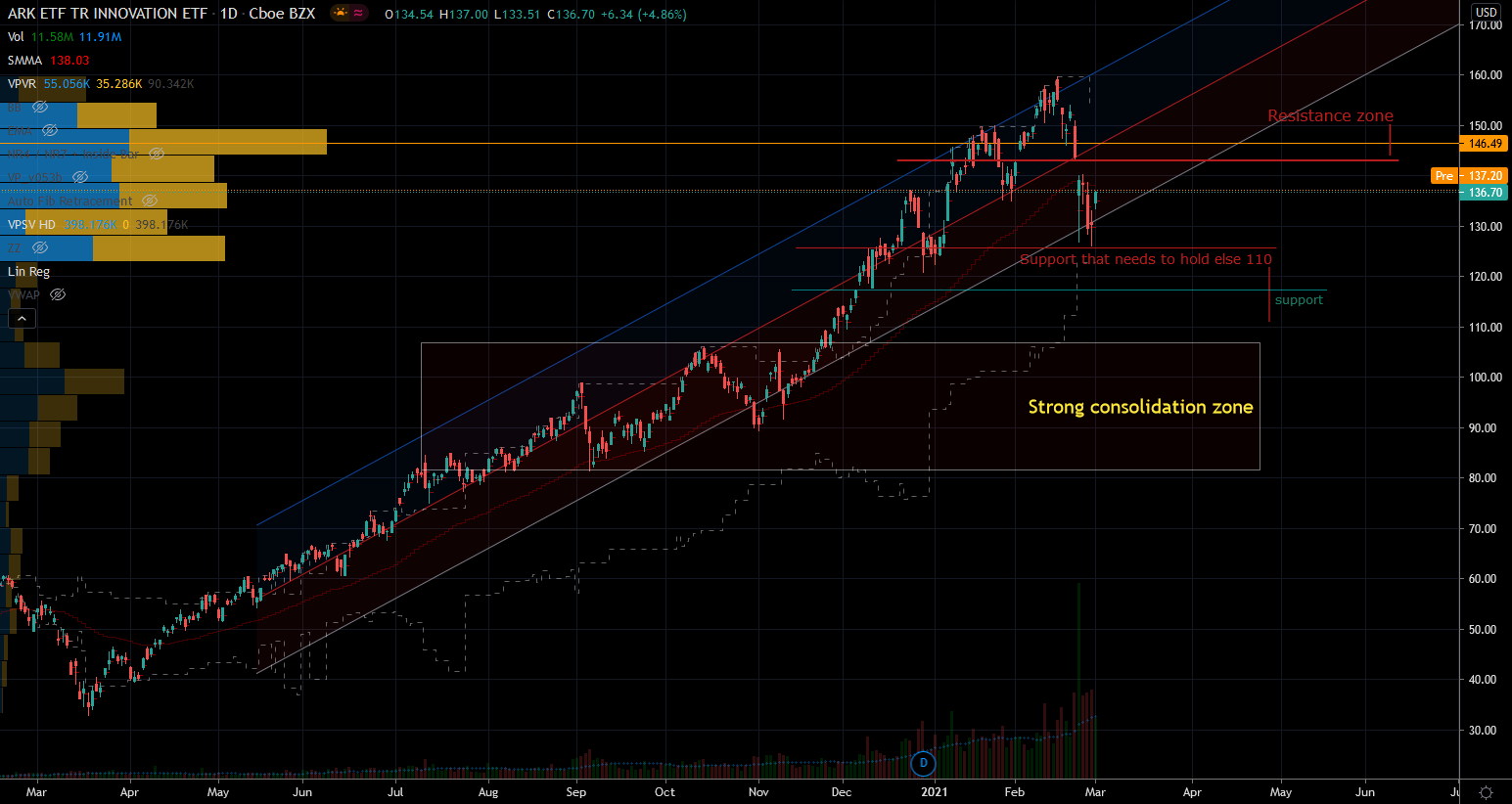Image resolution: width=1512 pixels, height=804 pixels.
Task: Select the 'Strong consolidation zone' label
Action: click(x=1140, y=407)
